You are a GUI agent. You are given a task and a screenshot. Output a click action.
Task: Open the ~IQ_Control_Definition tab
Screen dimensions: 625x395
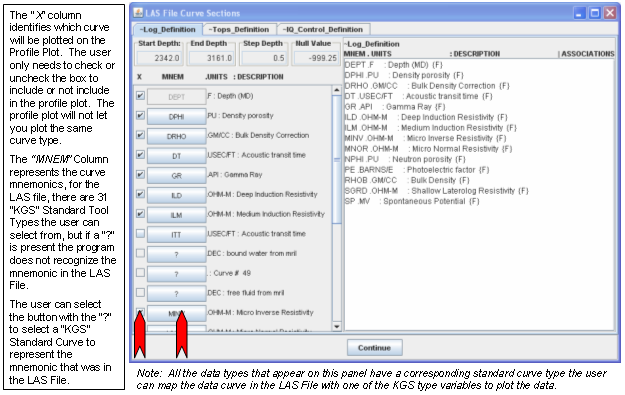pyautogui.click(x=323, y=29)
